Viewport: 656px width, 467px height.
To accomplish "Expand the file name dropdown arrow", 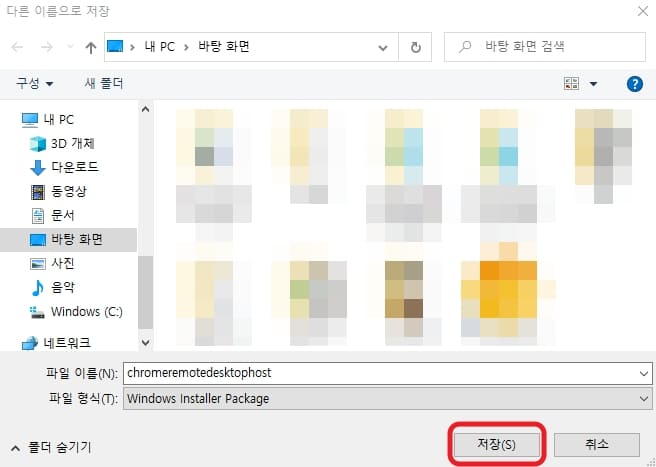I will coord(644,374).
